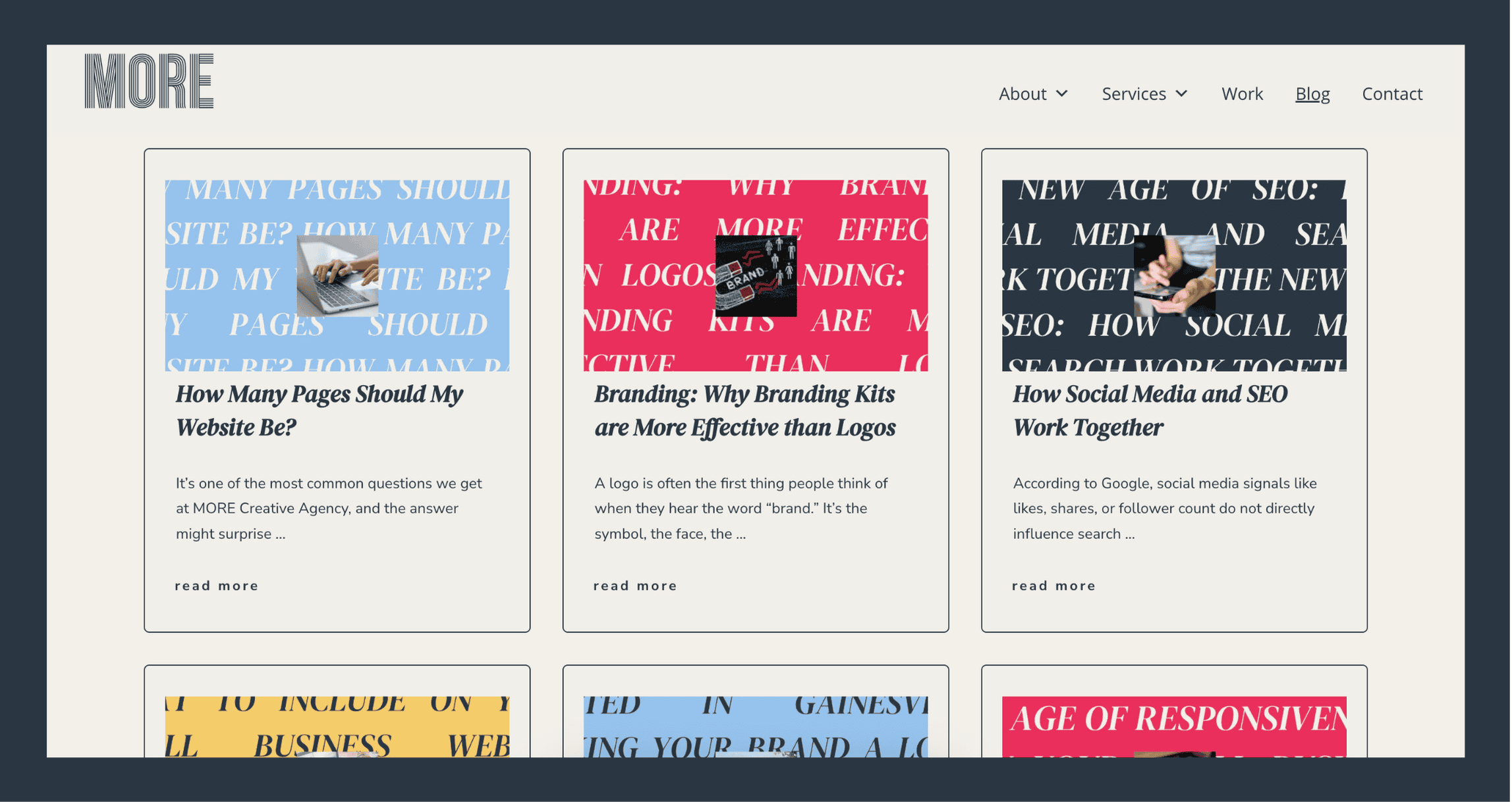
Task: Expand the Services dropdown chevron
Action: [1182, 94]
